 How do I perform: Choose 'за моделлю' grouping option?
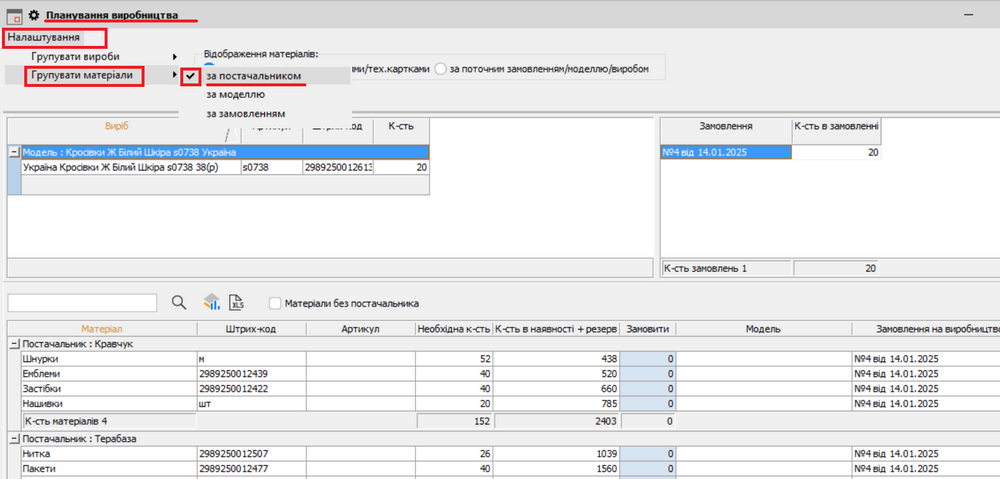click(236, 94)
